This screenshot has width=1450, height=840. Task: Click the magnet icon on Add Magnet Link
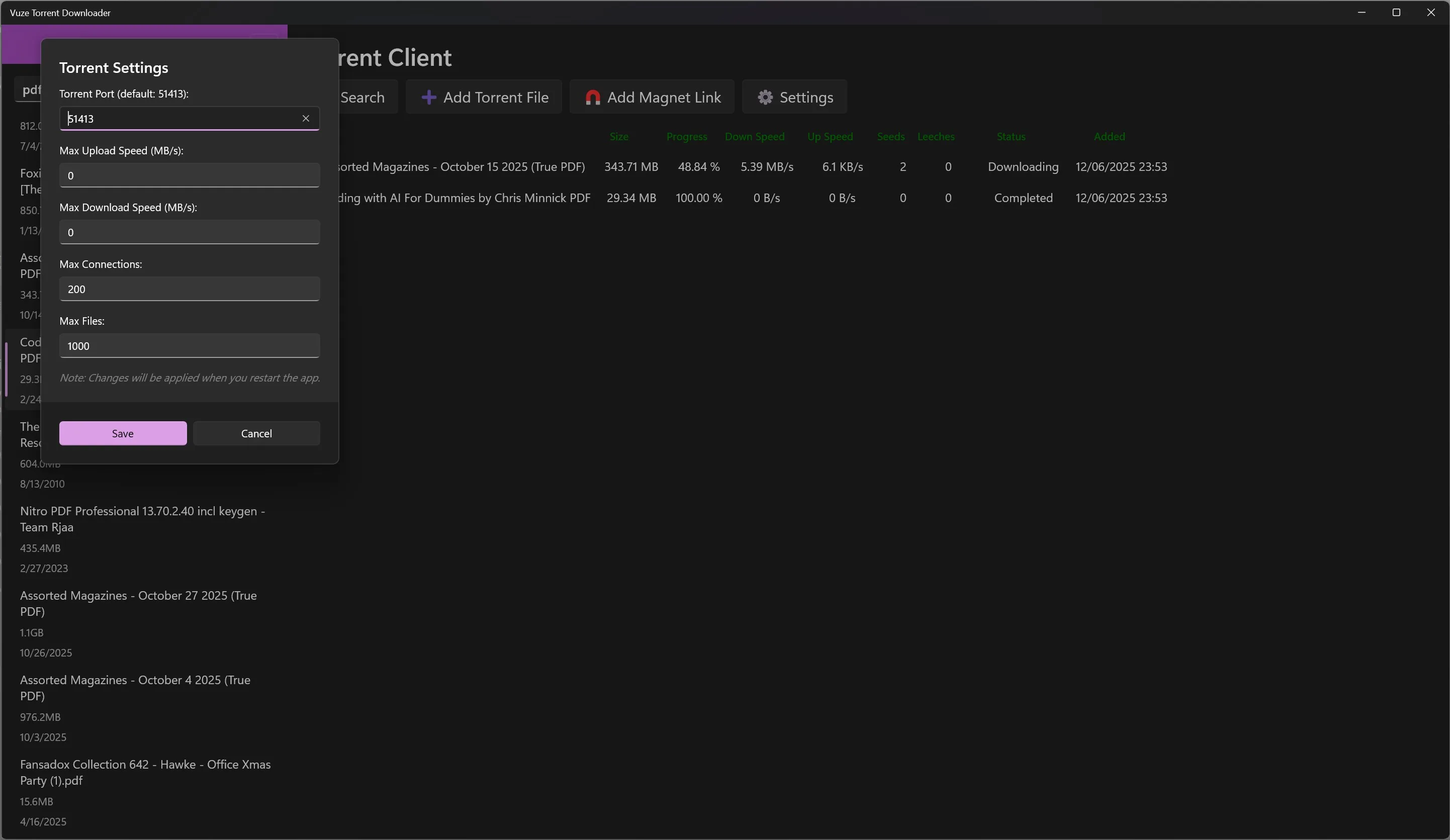(593, 97)
